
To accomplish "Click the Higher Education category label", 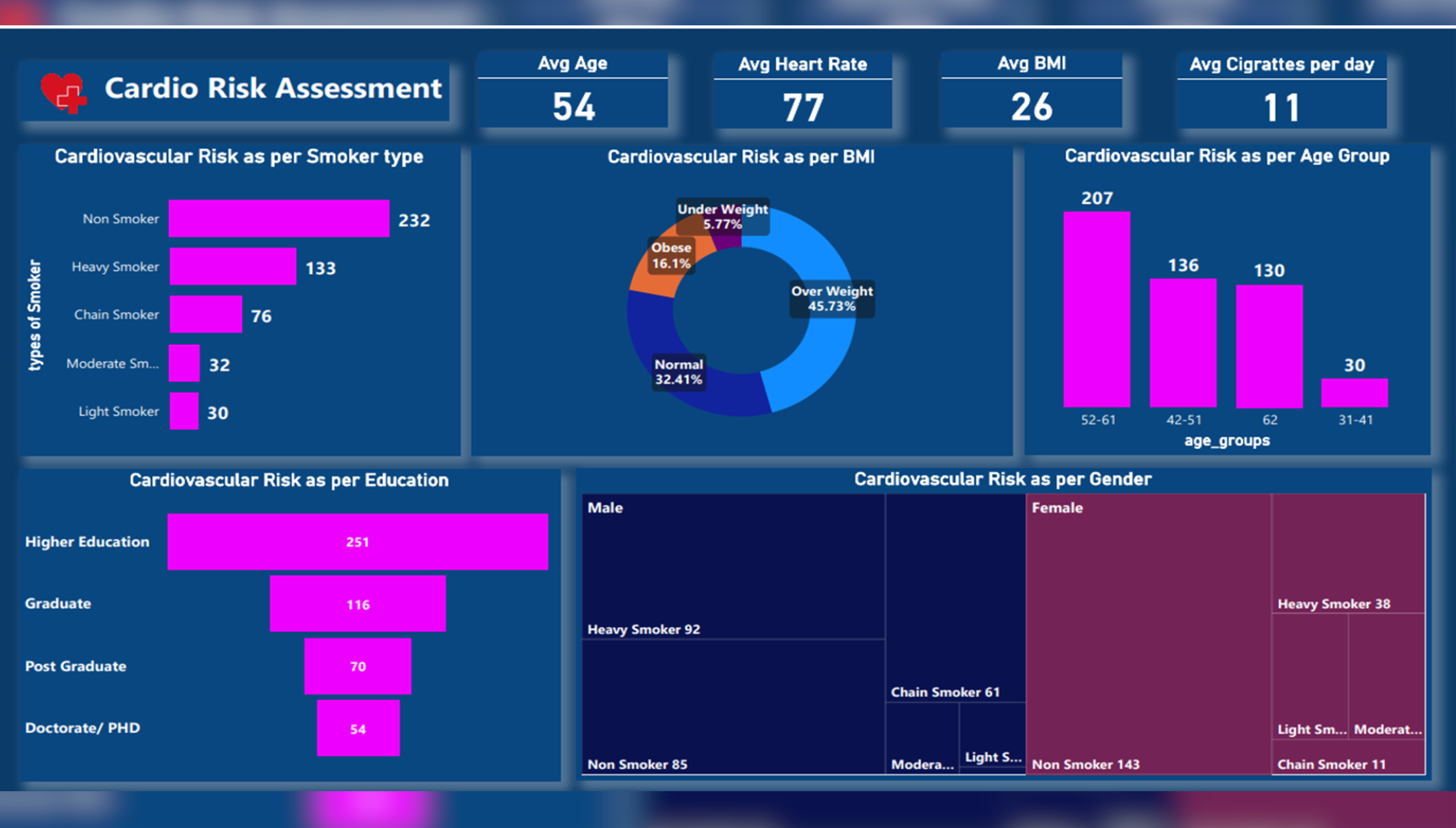I will point(87,541).
